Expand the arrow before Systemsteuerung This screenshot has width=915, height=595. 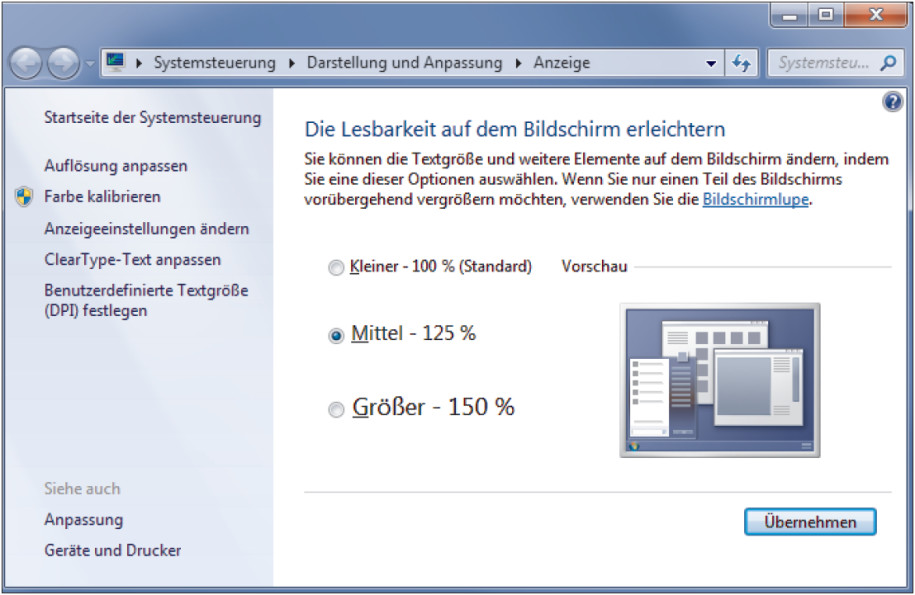139,63
